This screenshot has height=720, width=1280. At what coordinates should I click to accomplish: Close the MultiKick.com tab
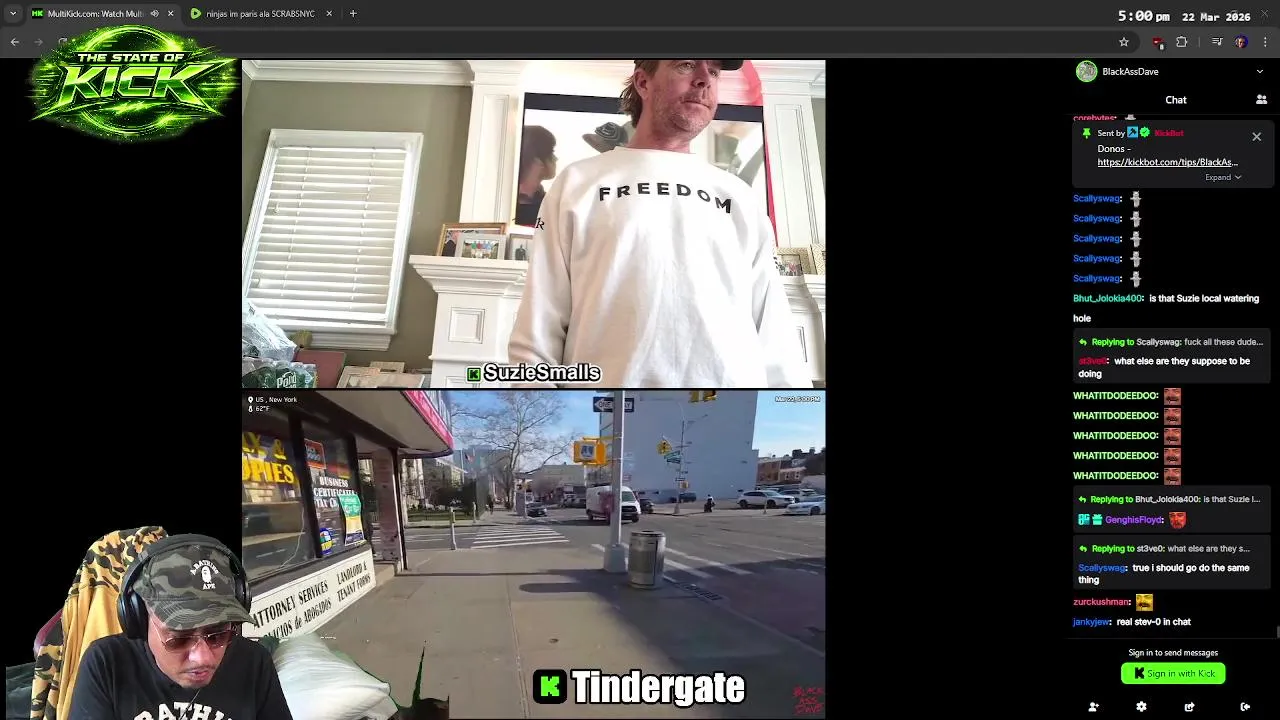tap(170, 14)
